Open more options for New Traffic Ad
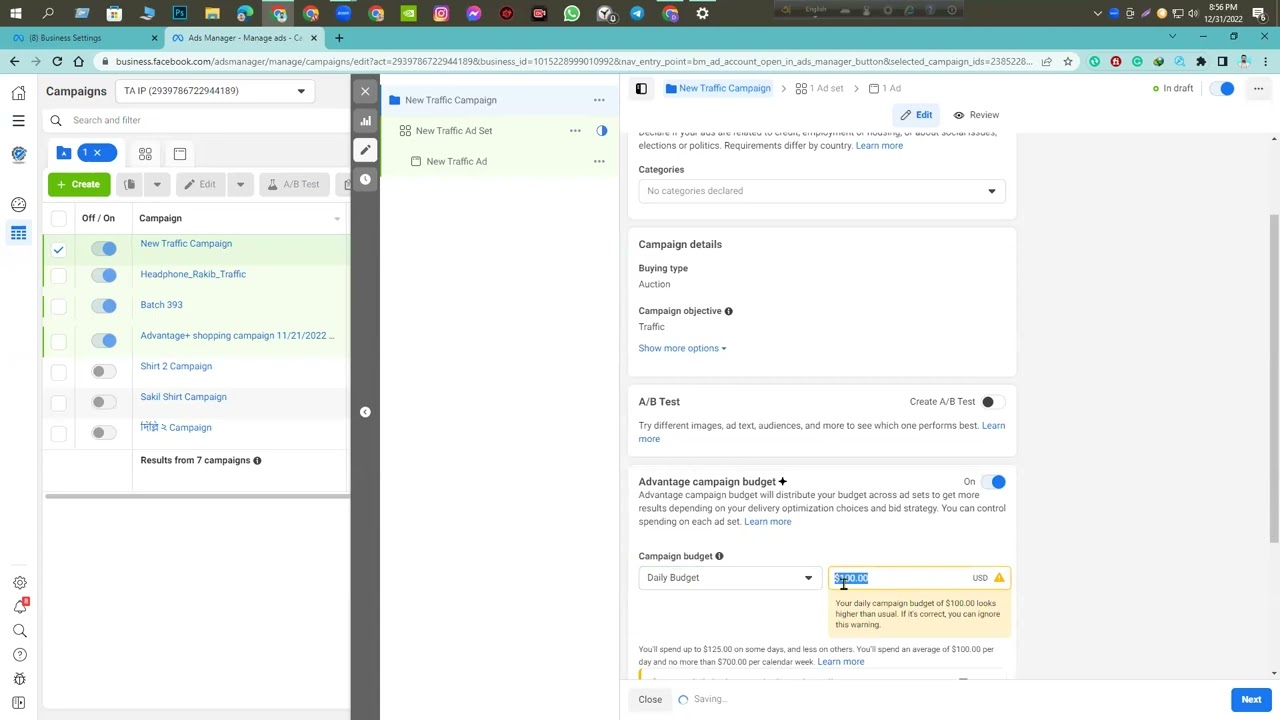1280x720 pixels. 599,161
